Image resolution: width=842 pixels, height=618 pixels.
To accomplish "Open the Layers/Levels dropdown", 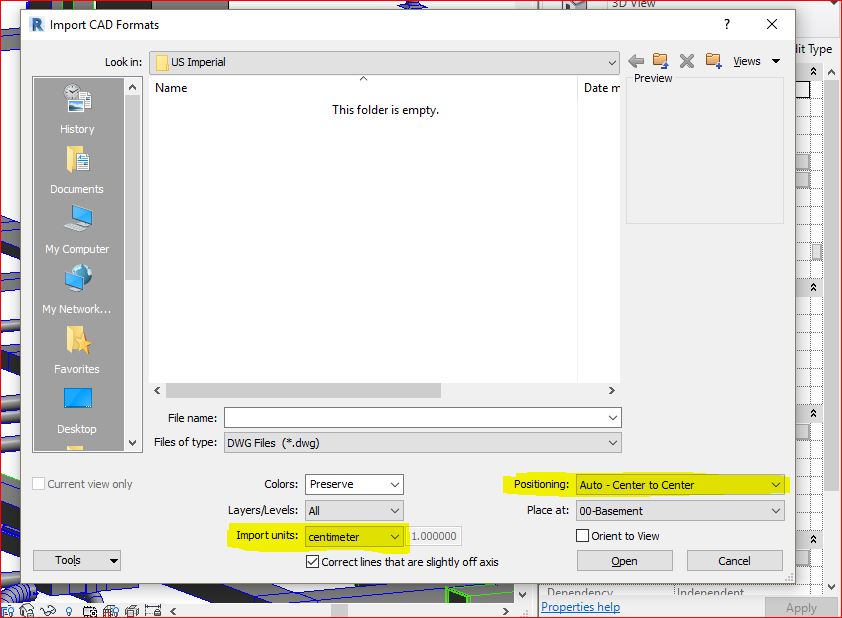I will (x=354, y=511).
